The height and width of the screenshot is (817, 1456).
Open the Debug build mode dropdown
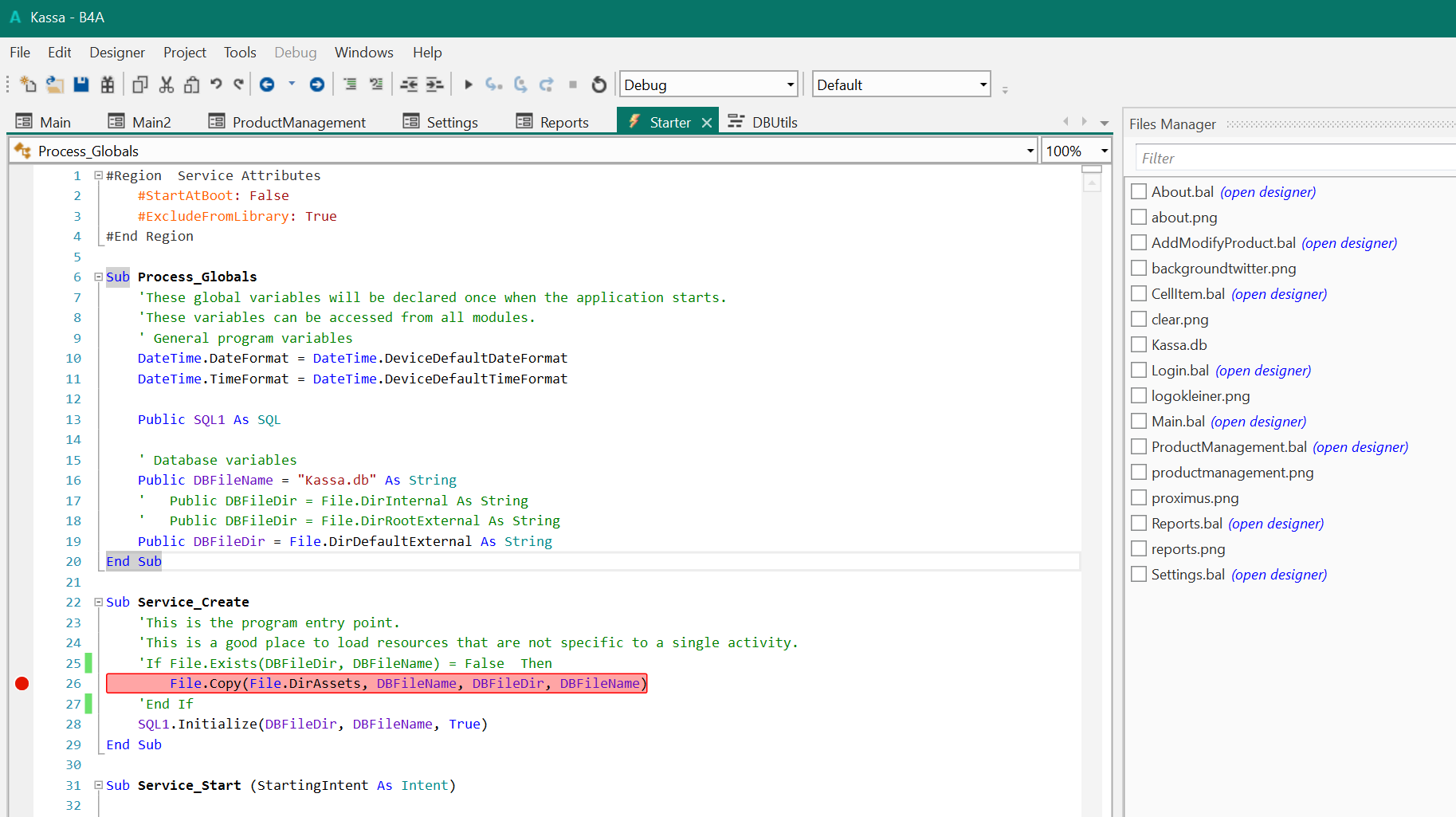(x=790, y=84)
